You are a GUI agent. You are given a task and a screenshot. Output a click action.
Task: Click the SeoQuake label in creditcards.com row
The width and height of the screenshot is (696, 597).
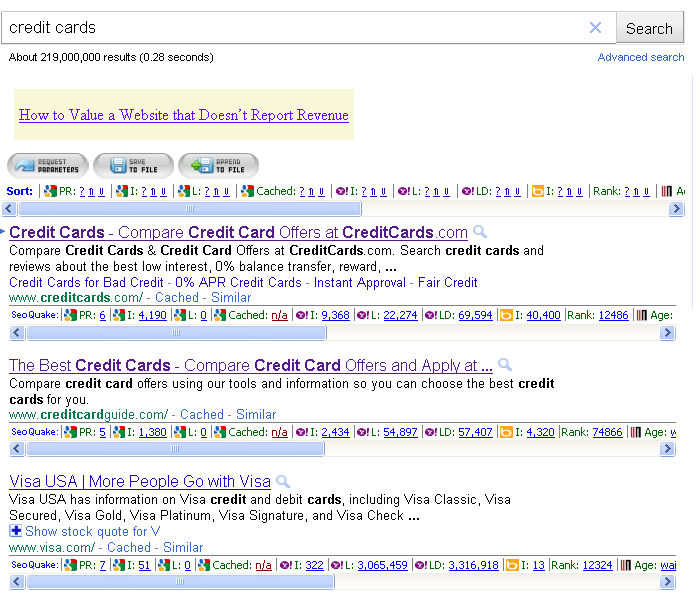pyautogui.click(x=35, y=315)
